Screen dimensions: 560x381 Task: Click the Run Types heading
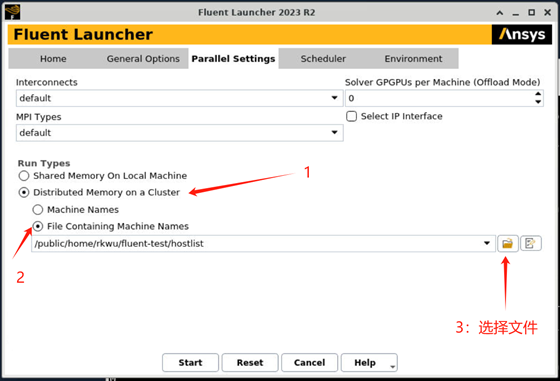tap(44, 163)
